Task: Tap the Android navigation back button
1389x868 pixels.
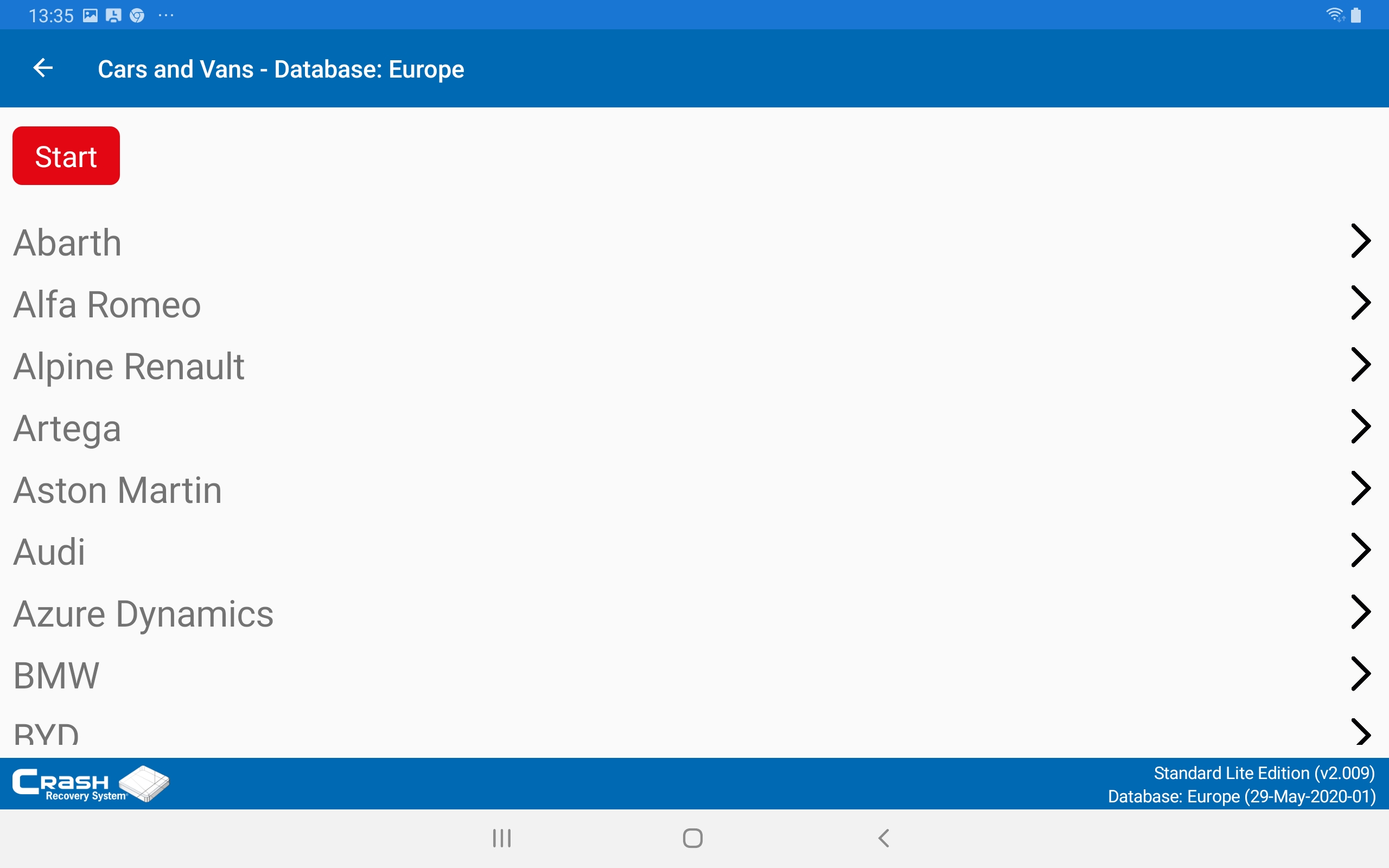Action: (x=884, y=838)
